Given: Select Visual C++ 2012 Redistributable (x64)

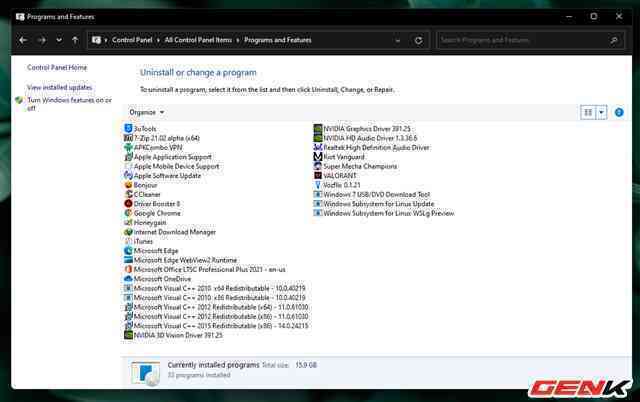Looking at the screenshot, I should 216,307.
